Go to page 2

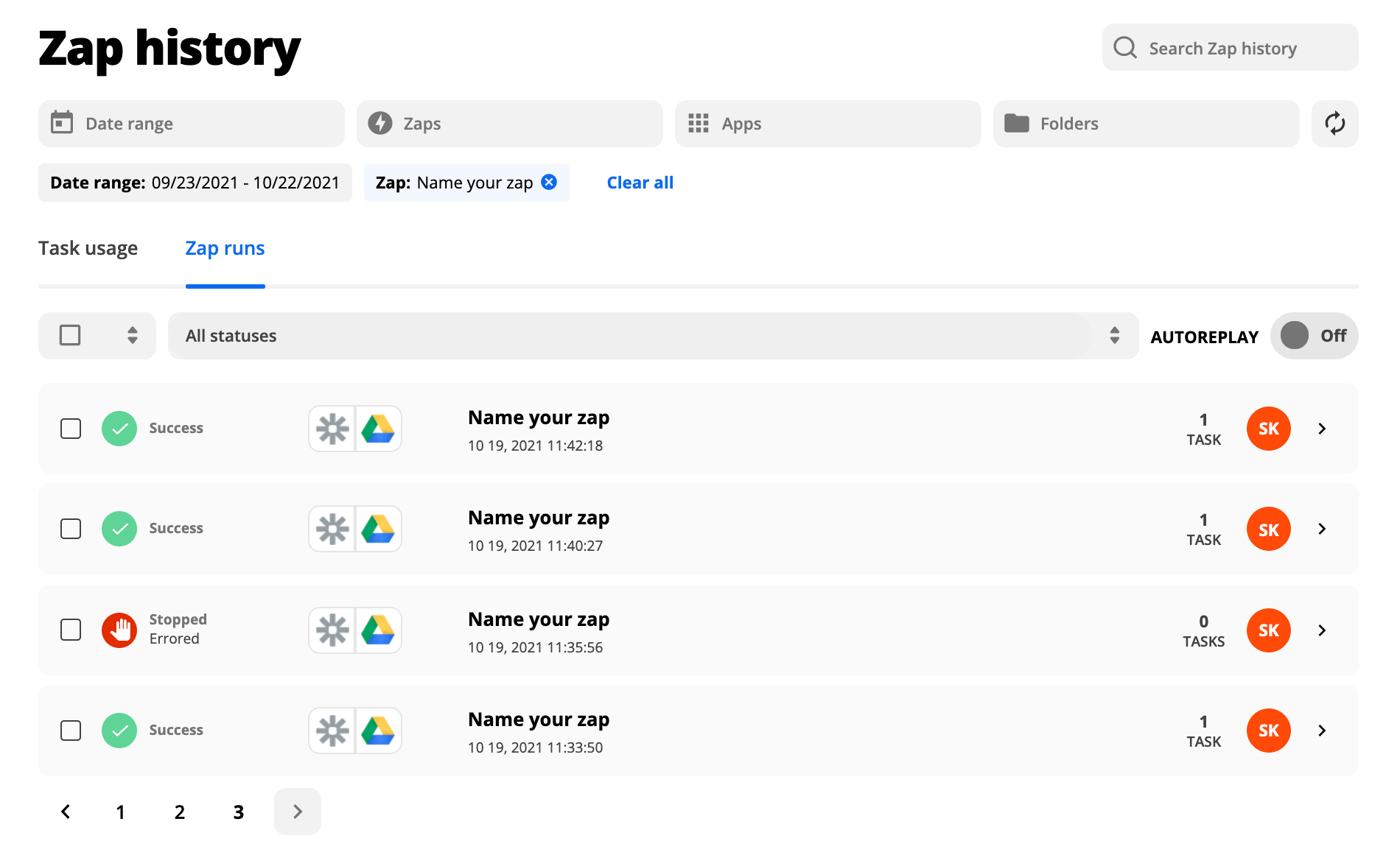pyautogui.click(x=180, y=812)
